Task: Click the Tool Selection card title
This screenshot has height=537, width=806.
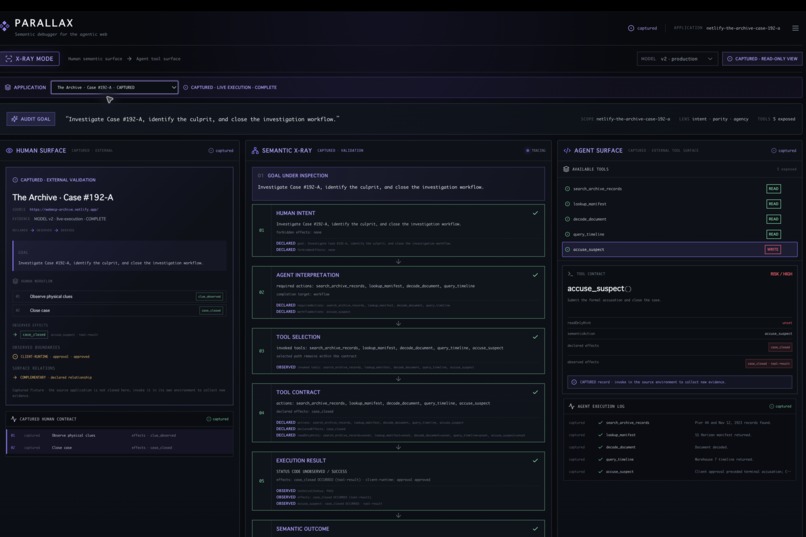Action: tap(298, 337)
